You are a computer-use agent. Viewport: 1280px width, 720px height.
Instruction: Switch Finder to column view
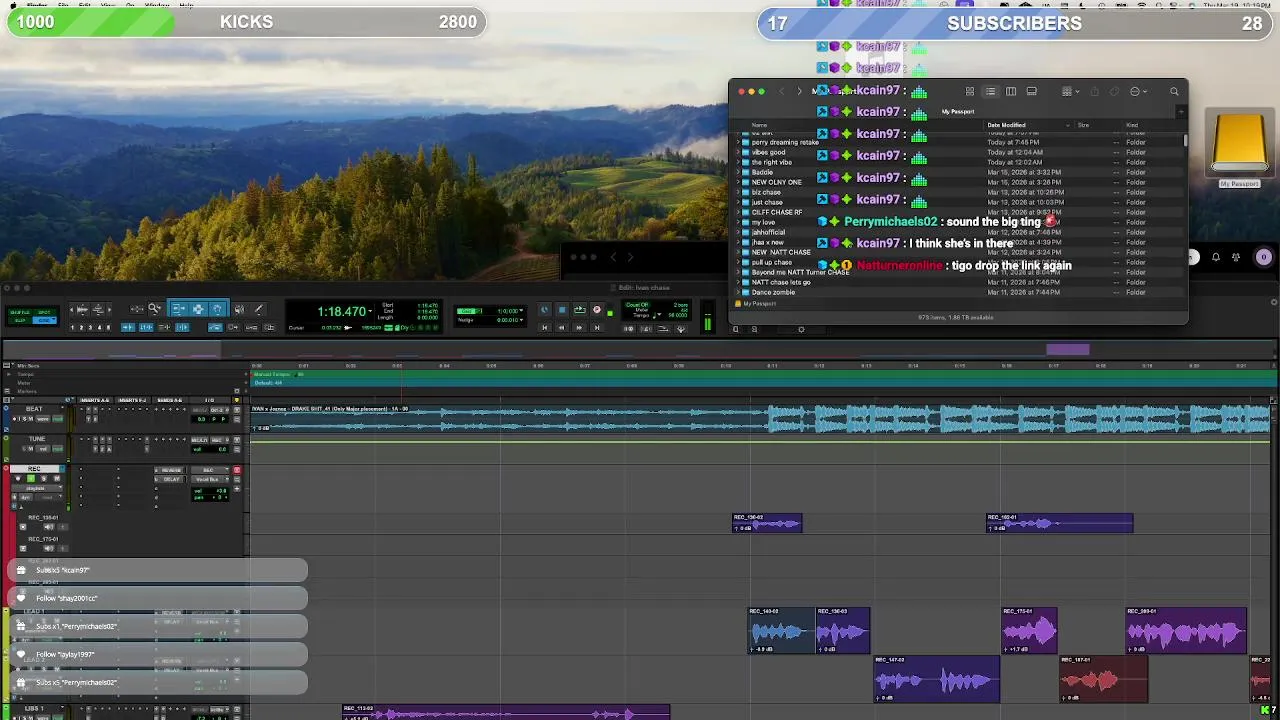click(1011, 92)
